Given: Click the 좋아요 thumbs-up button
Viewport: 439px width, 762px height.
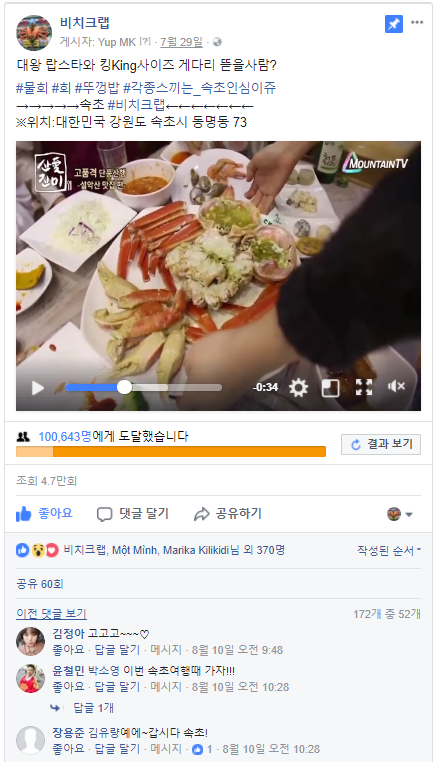Looking at the screenshot, I should point(44,513).
